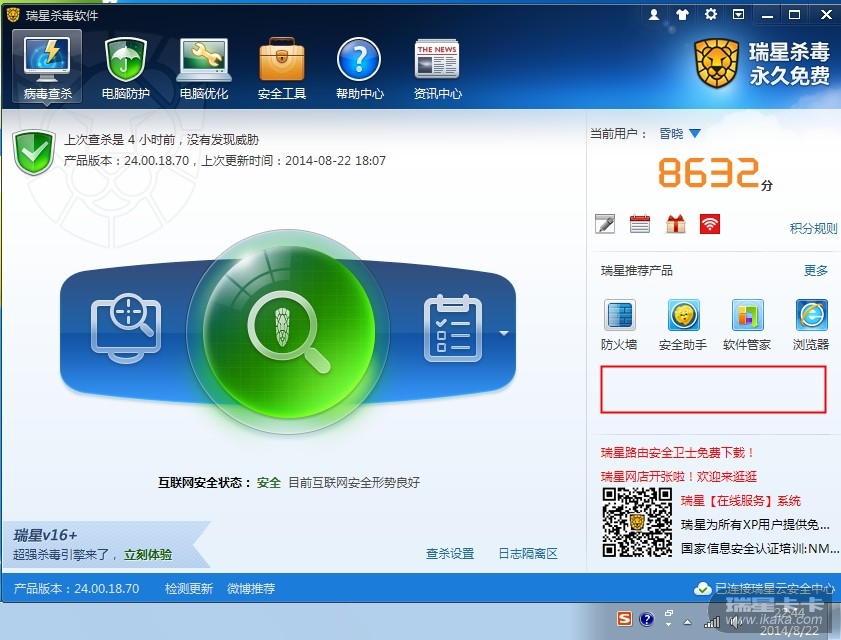Open 国家信息安全认证培训 link
841x640 pixels.
point(759,548)
